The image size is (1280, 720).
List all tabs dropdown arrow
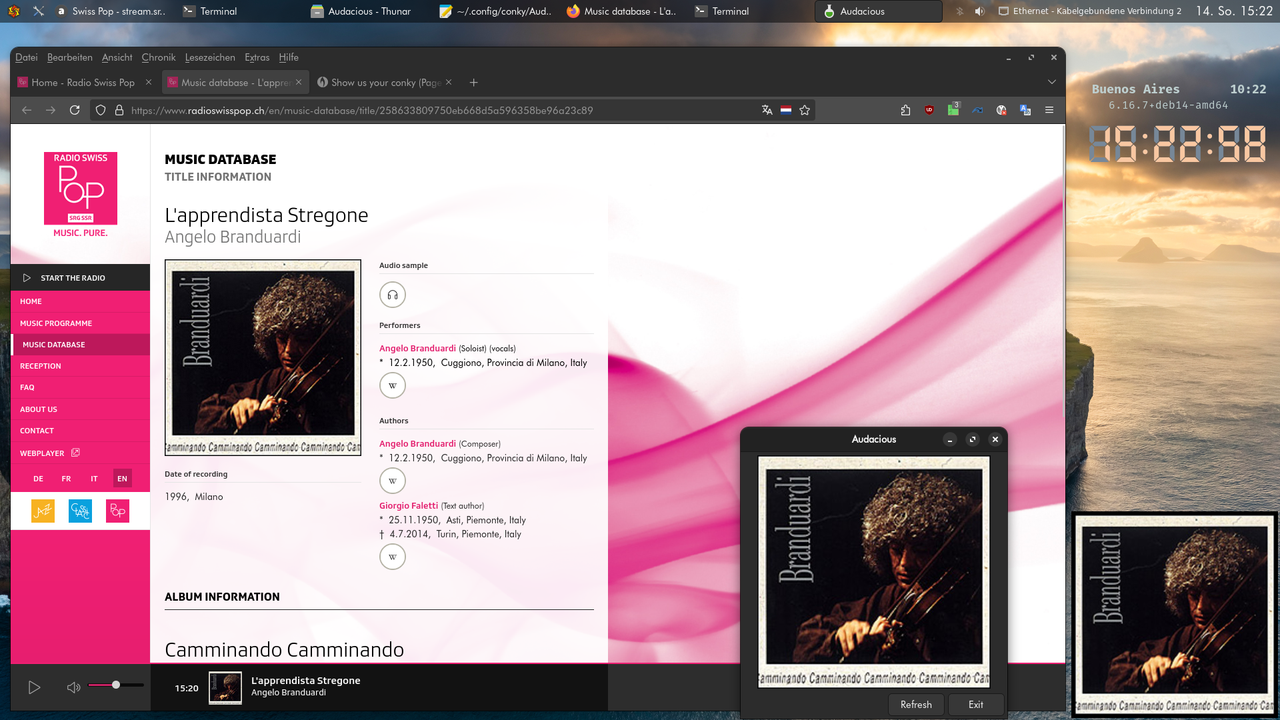pyautogui.click(x=1052, y=82)
